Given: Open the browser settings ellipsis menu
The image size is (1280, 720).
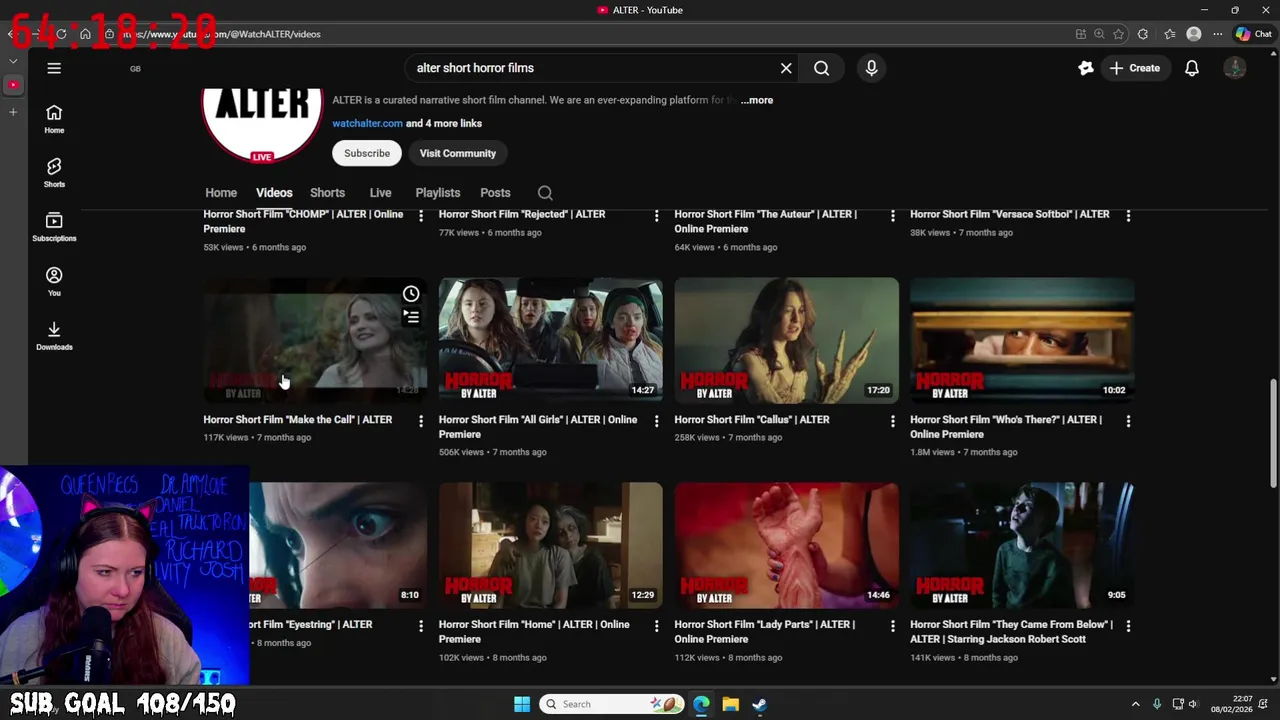Looking at the screenshot, I should (1217, 34).
